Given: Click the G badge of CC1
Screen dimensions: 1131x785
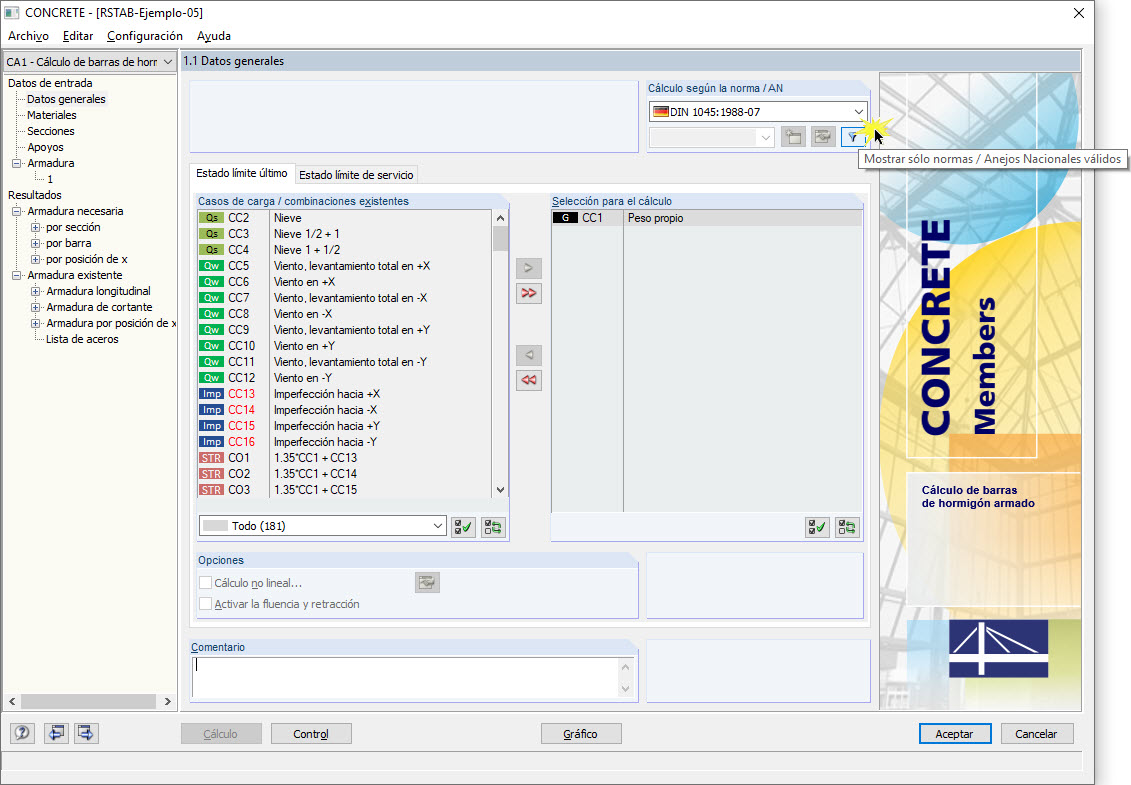Looking at the screenshot, I should pyautogui.click(x=566, y=218).
